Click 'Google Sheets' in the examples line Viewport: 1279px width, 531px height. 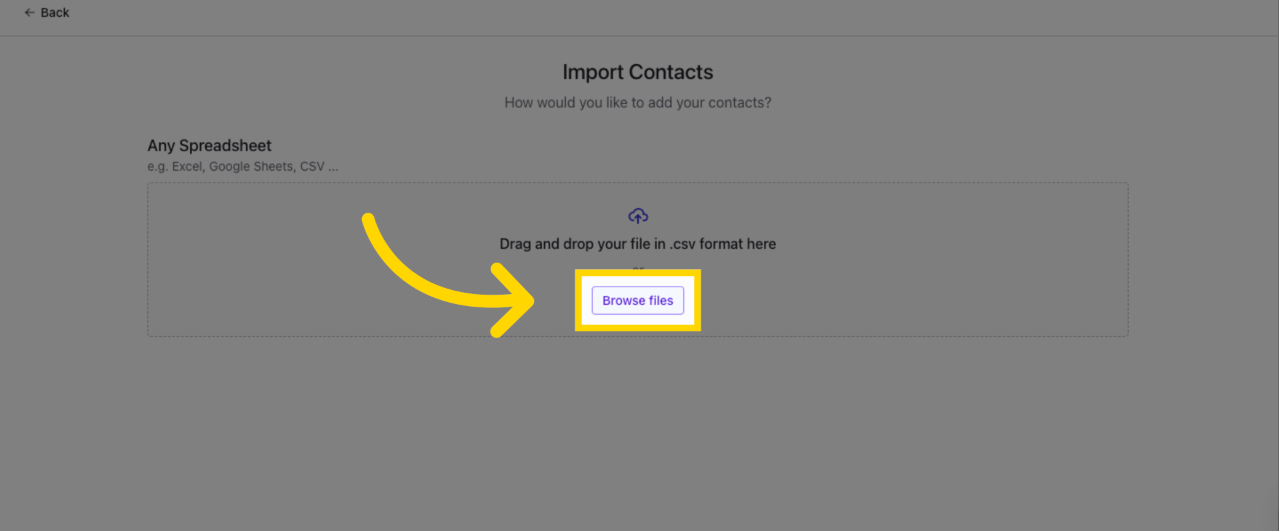click(x=250, y=166)
